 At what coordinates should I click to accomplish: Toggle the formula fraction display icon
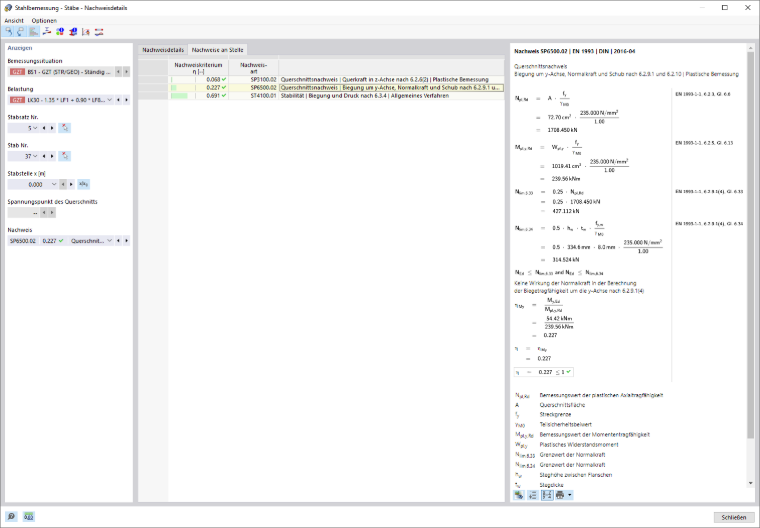[x=547, y=495]
